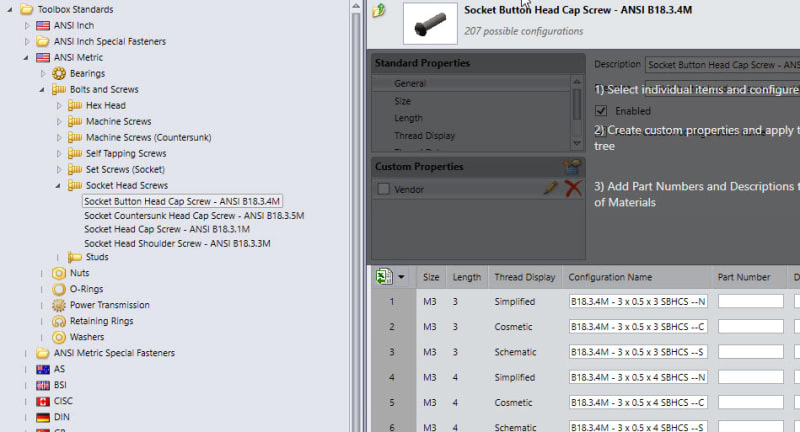This screenshot has height=432, width=800.
Task: Click the pencil icon to edit Vendor property
Action: click(551, 188)
